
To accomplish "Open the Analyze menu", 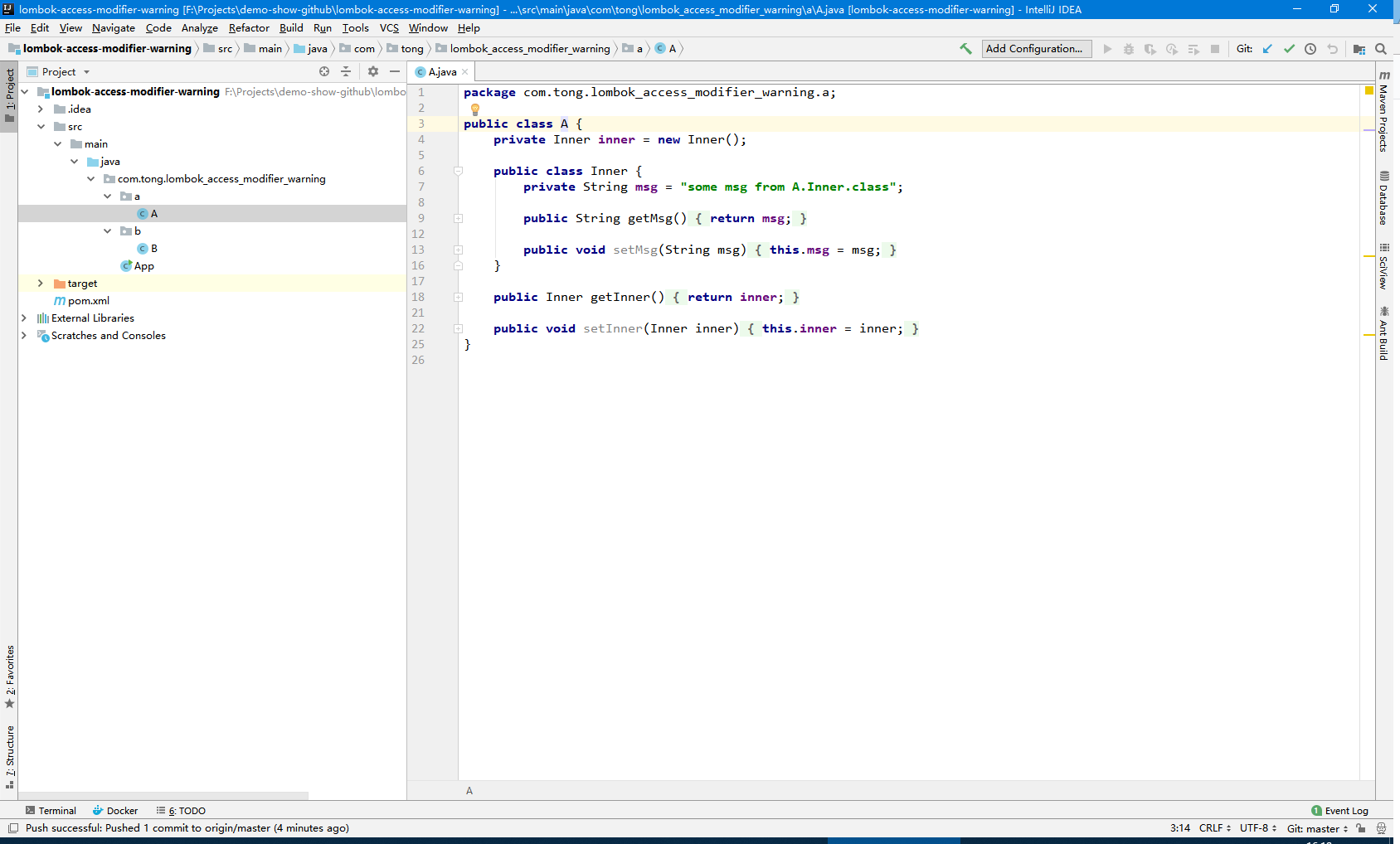I will 199,27.
